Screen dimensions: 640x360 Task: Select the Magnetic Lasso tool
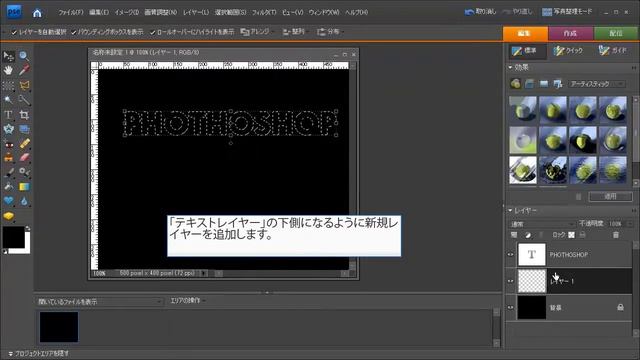pyautogui.click(x=24, y=85)
